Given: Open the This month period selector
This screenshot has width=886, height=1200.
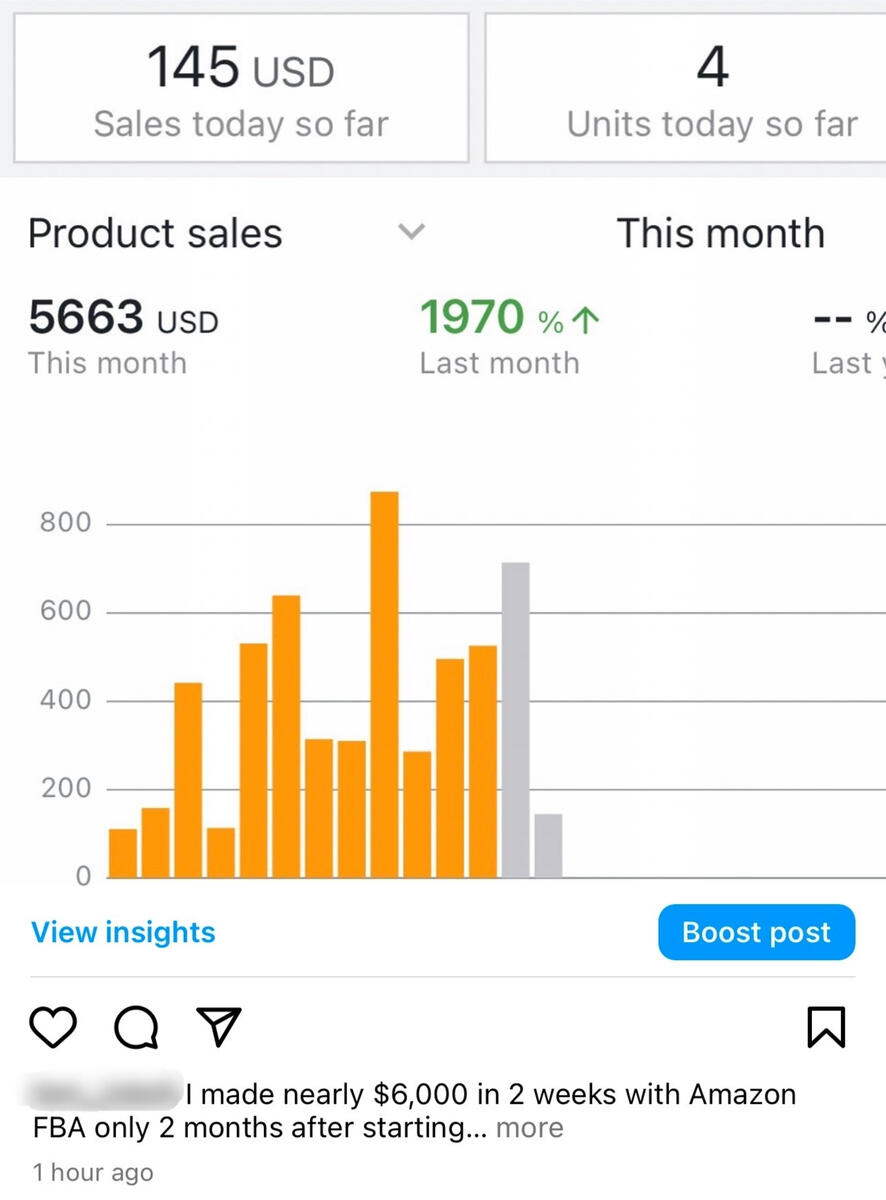Looking at the screenshot, I should pyautogui.click(x=720, y=233).
